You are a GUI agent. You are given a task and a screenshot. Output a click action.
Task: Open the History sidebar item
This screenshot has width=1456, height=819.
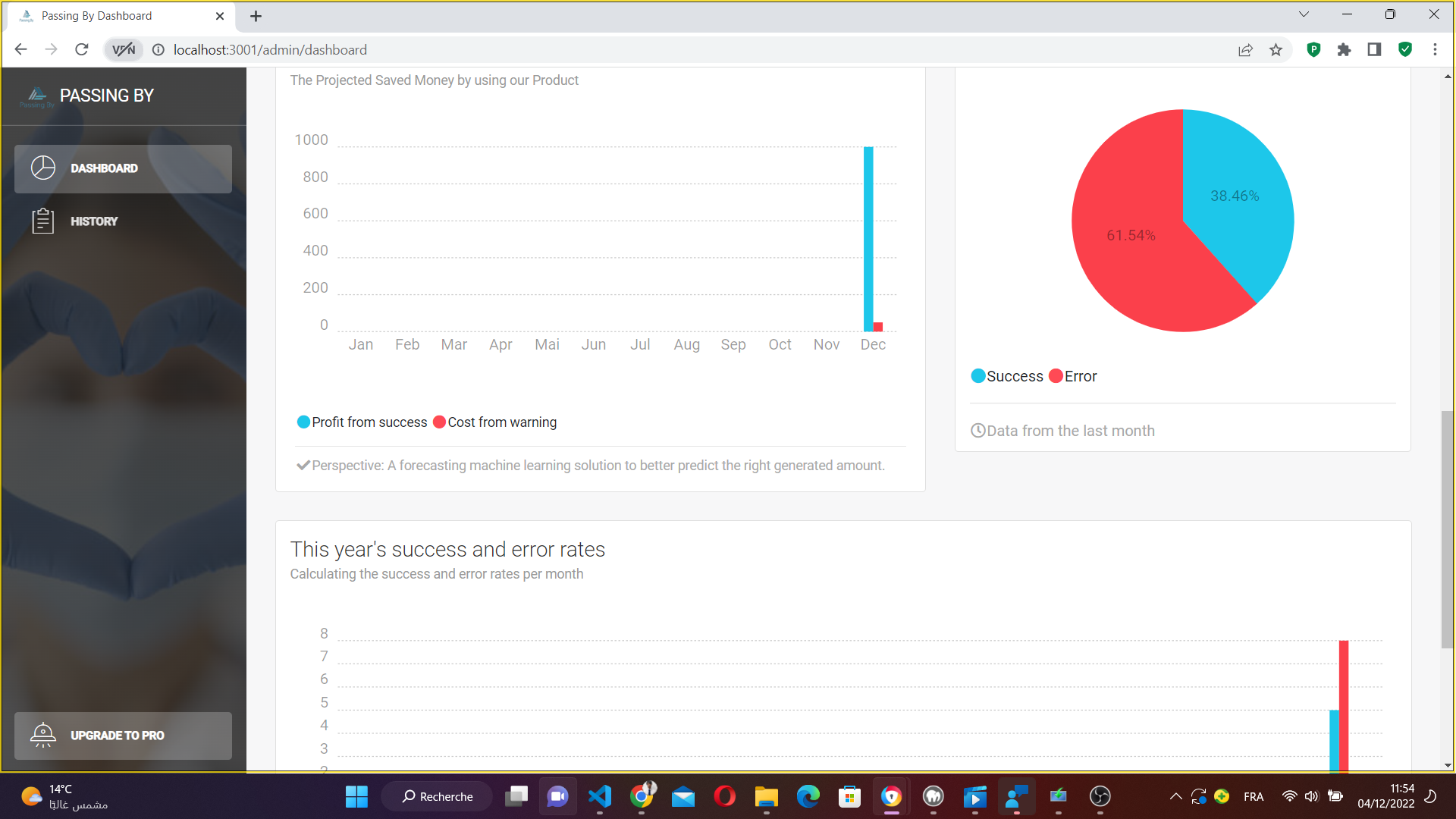click(x=94, y=221)
